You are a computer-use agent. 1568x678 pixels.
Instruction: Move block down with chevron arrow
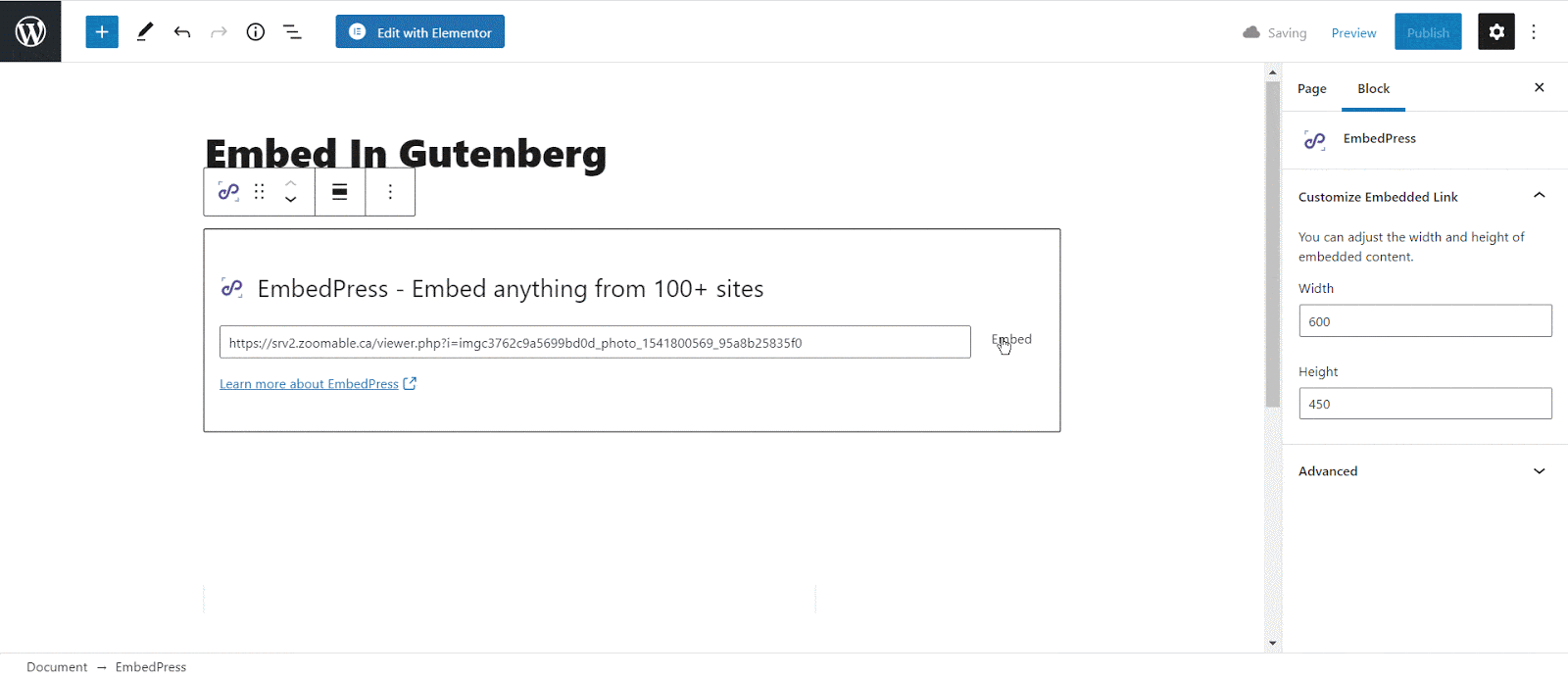(x=291, y=200)
